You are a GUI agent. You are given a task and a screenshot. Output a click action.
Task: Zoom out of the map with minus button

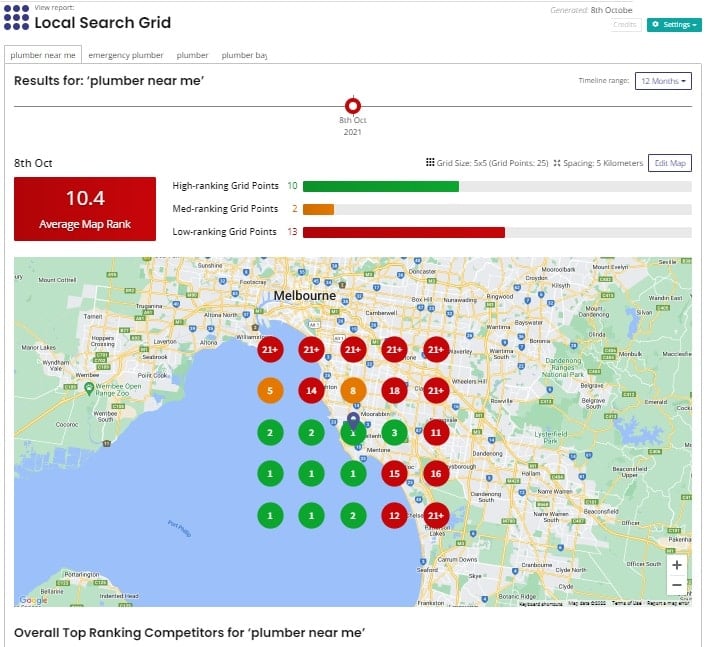(x=676, y=585)
